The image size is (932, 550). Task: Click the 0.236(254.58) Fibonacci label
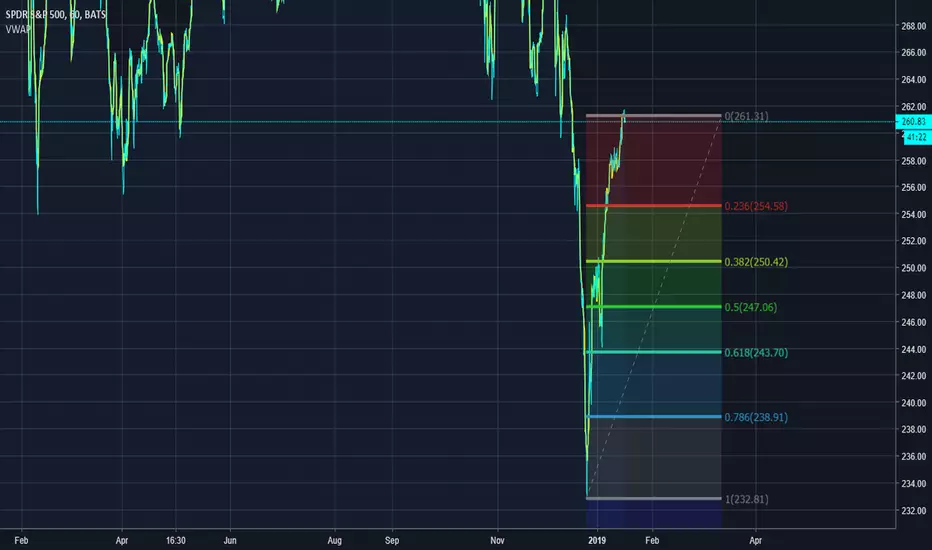pyautogui.click(x=756, y=206)
